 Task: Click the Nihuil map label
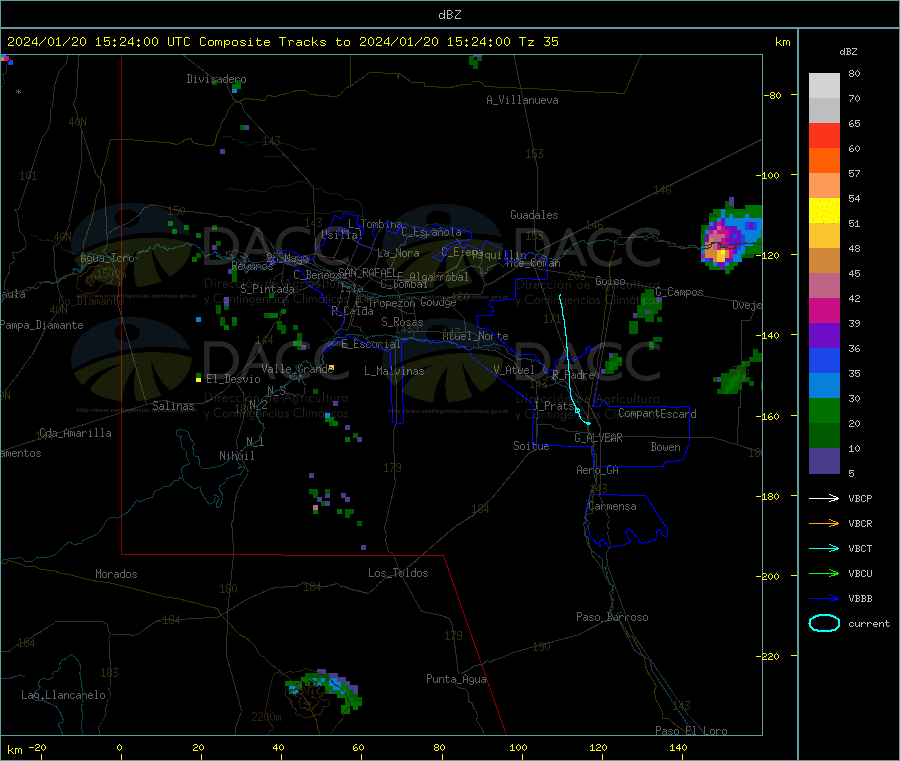(236, 456)
